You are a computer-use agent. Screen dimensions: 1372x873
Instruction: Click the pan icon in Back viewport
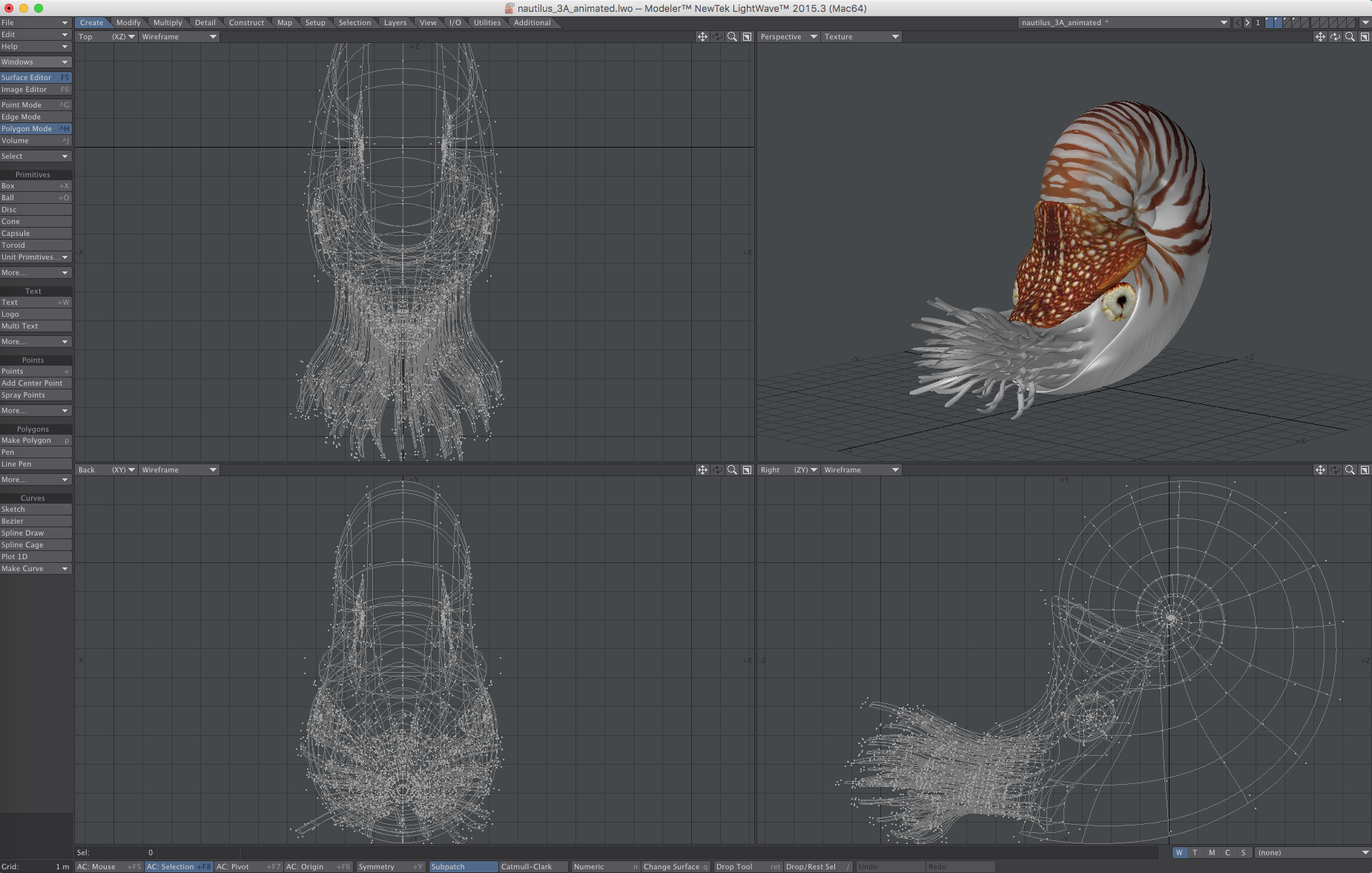[x=702, y=470]
